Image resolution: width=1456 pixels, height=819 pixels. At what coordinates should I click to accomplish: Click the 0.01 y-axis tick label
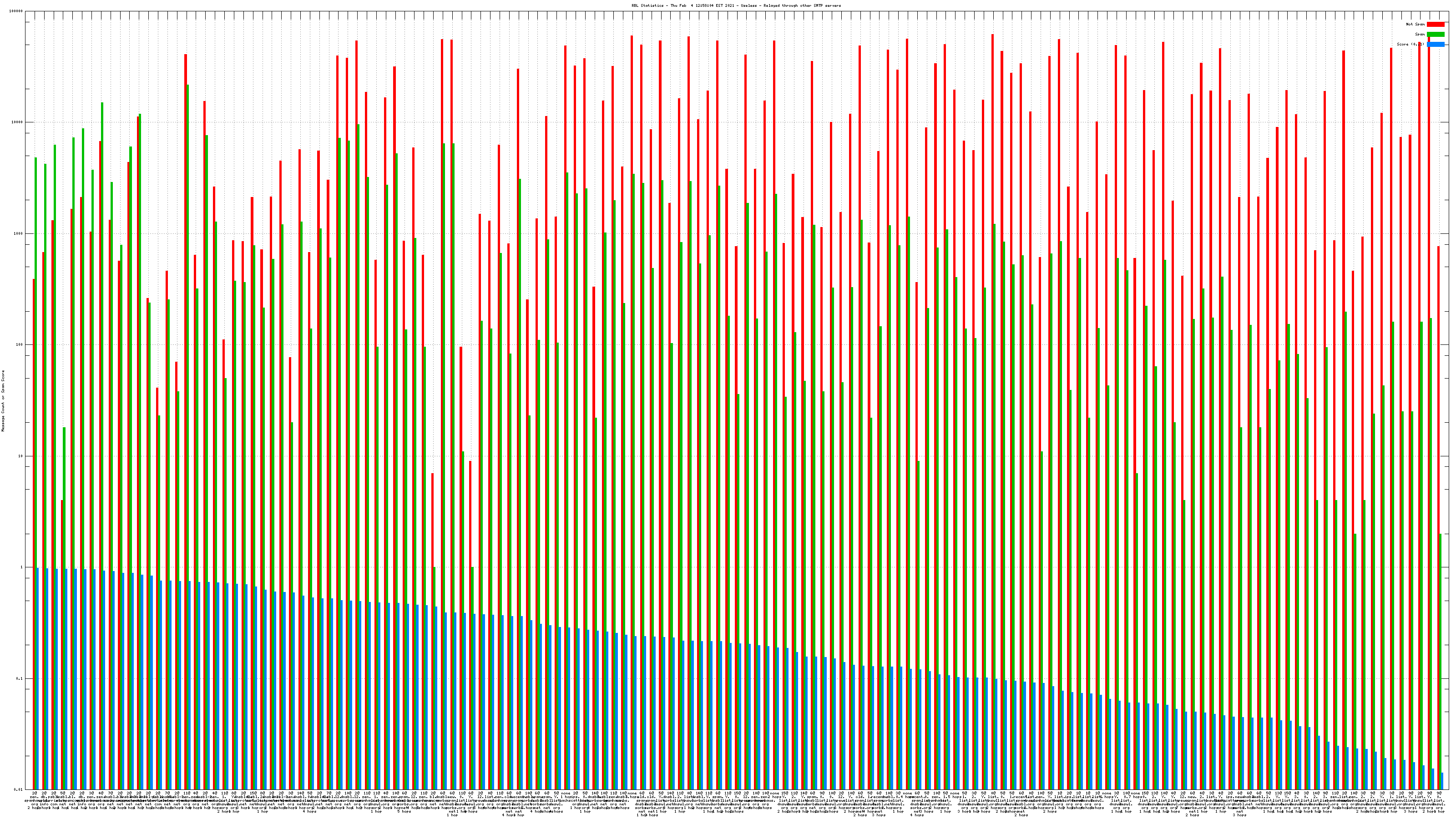(19, 789)
